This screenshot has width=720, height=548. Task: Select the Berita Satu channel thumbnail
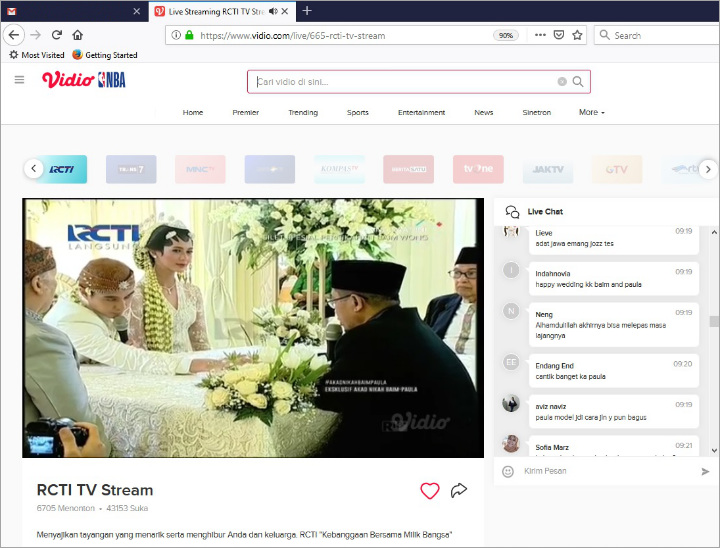(409, 169)
